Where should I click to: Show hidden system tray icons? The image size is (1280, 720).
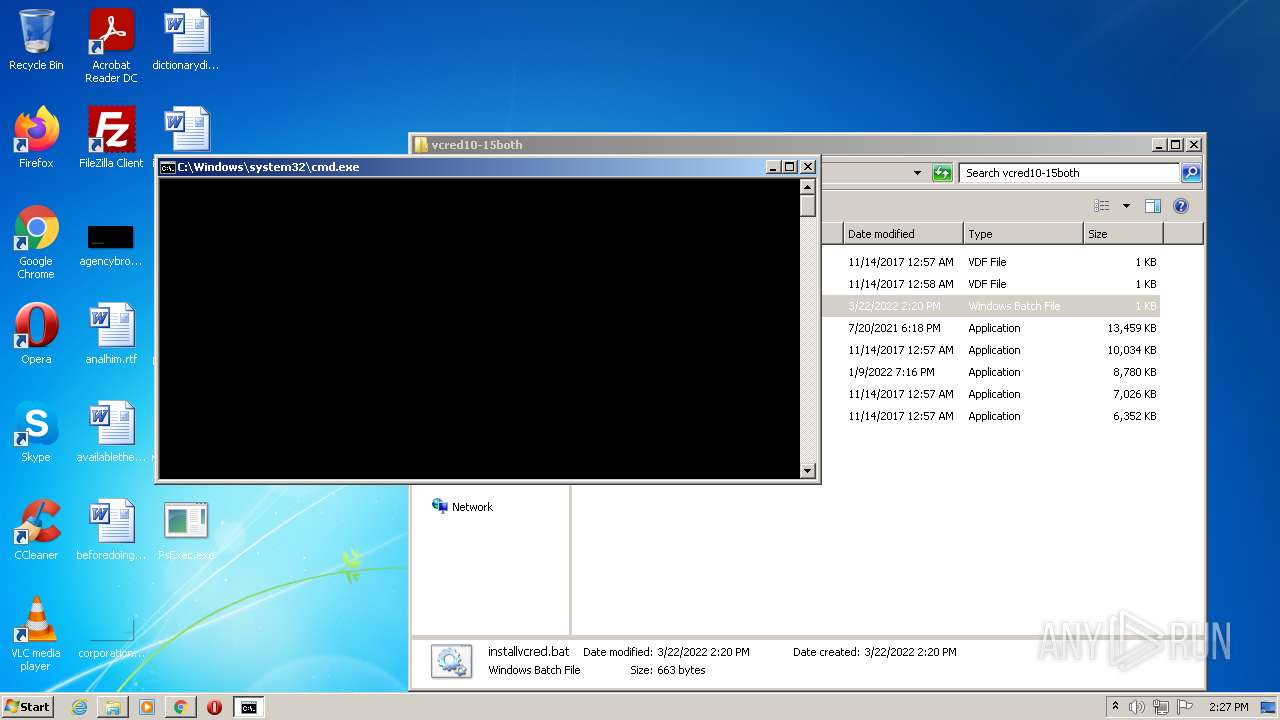click(1115, 707)
